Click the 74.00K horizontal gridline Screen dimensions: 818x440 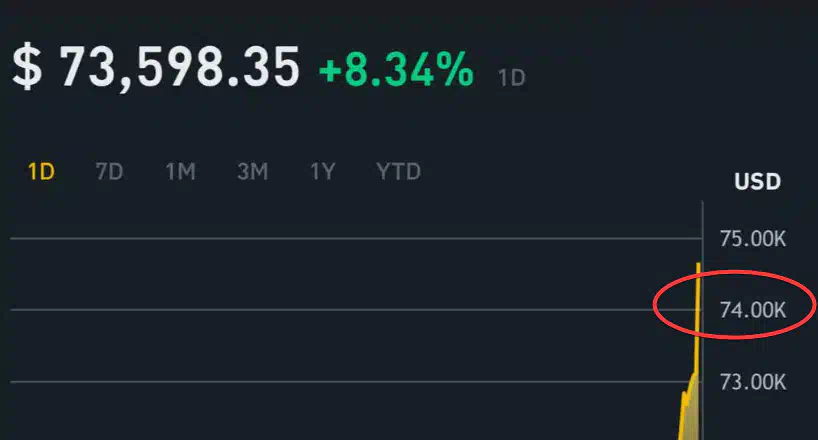click(x=356, y=310)
